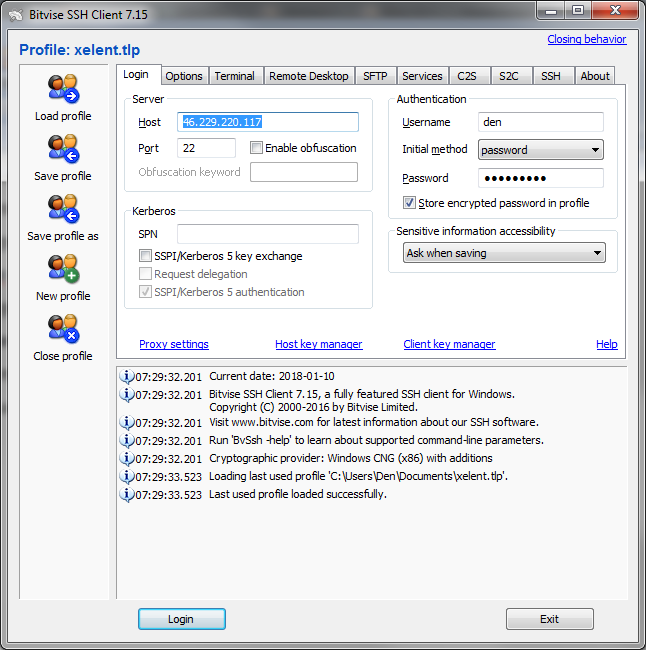
Task: Create a New profile via its icon
Action: click(63, 269)
